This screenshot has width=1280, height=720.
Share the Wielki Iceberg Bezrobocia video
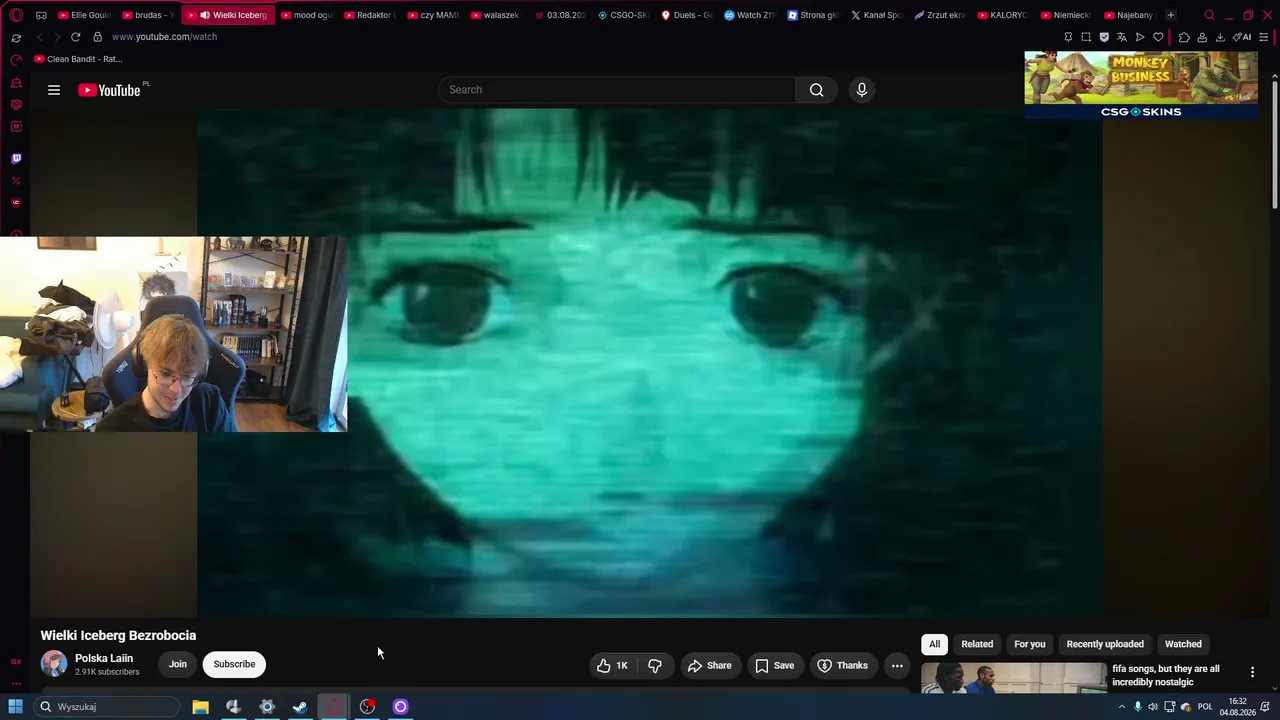(710, 666)
